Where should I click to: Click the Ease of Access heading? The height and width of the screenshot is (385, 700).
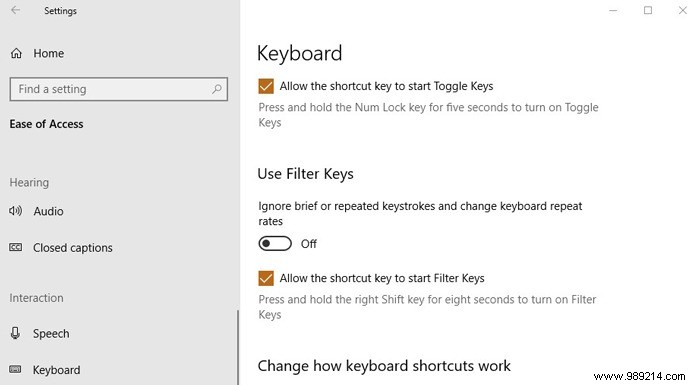46,124
